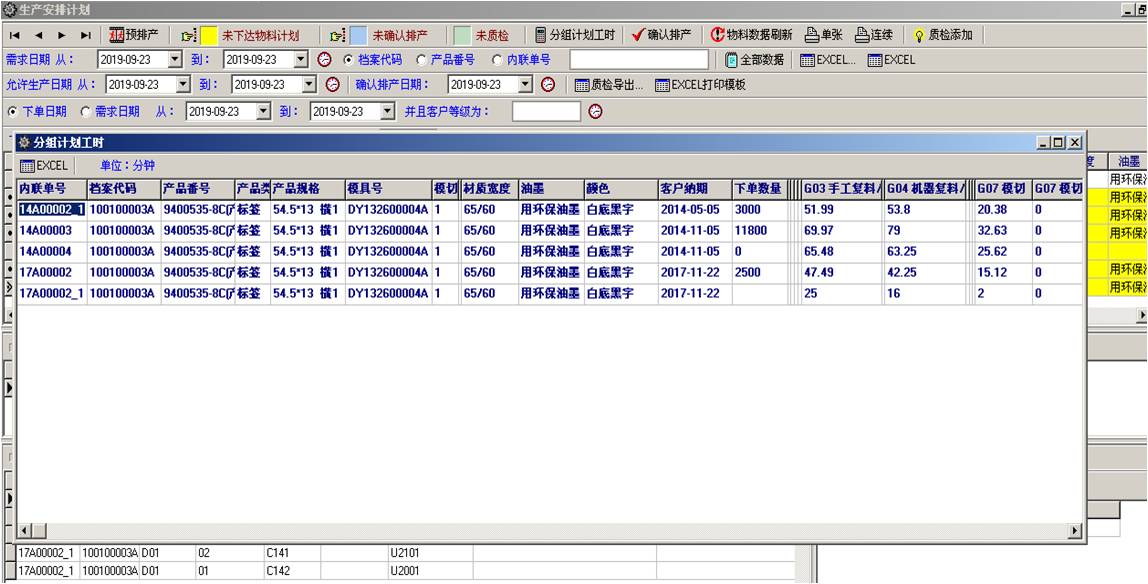Select row 17A00002 in dialog grid
This screenshot has height=584, width=1148.
549,273
